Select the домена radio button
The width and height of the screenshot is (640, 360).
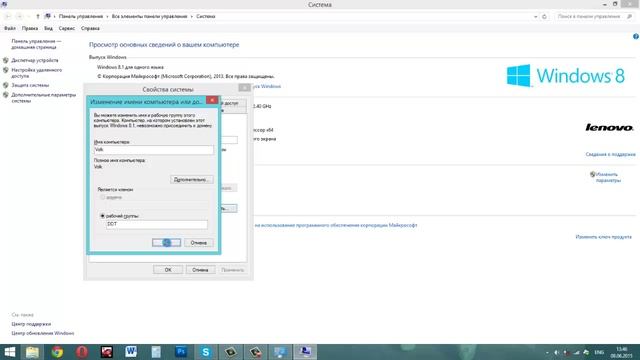point(102,197)
